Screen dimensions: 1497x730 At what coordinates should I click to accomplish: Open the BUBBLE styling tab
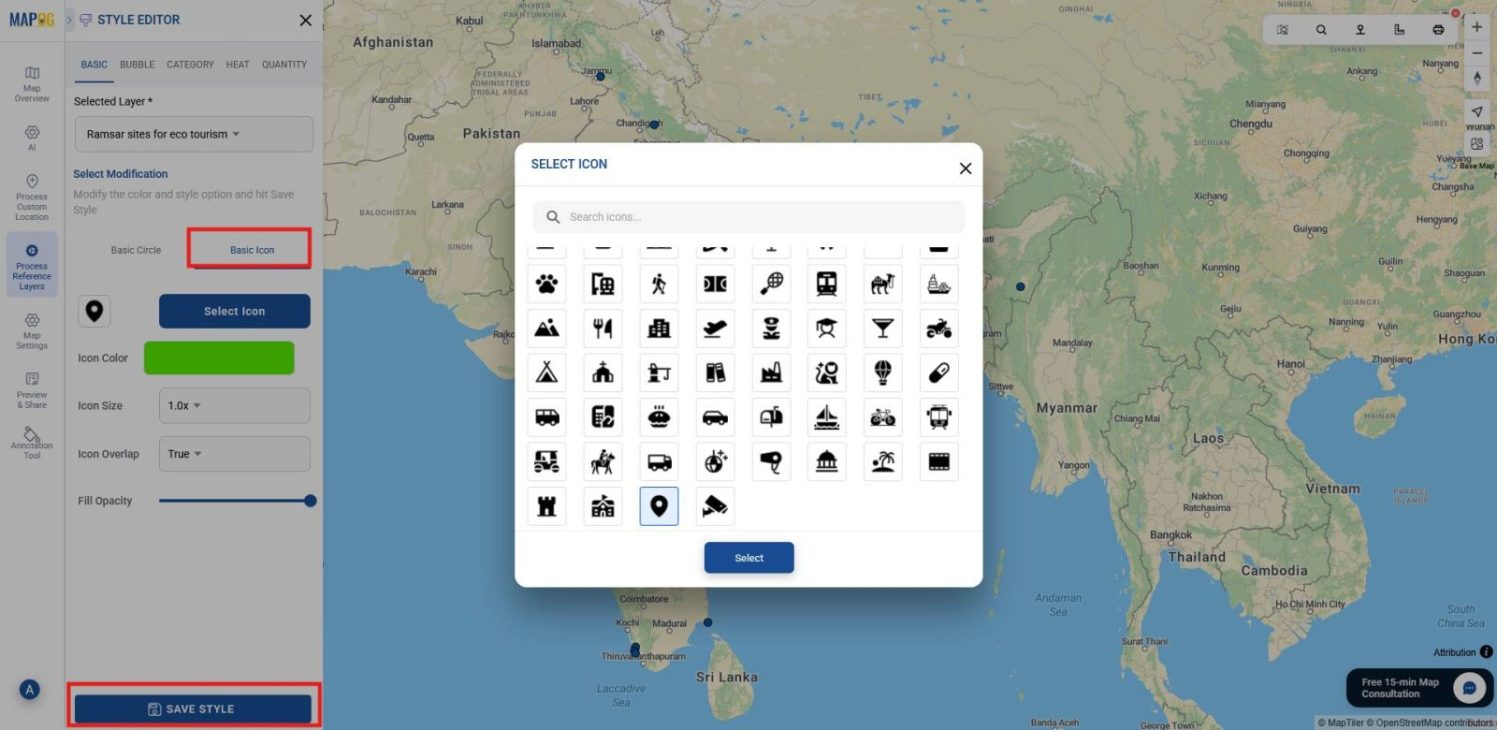pos(136,64)
